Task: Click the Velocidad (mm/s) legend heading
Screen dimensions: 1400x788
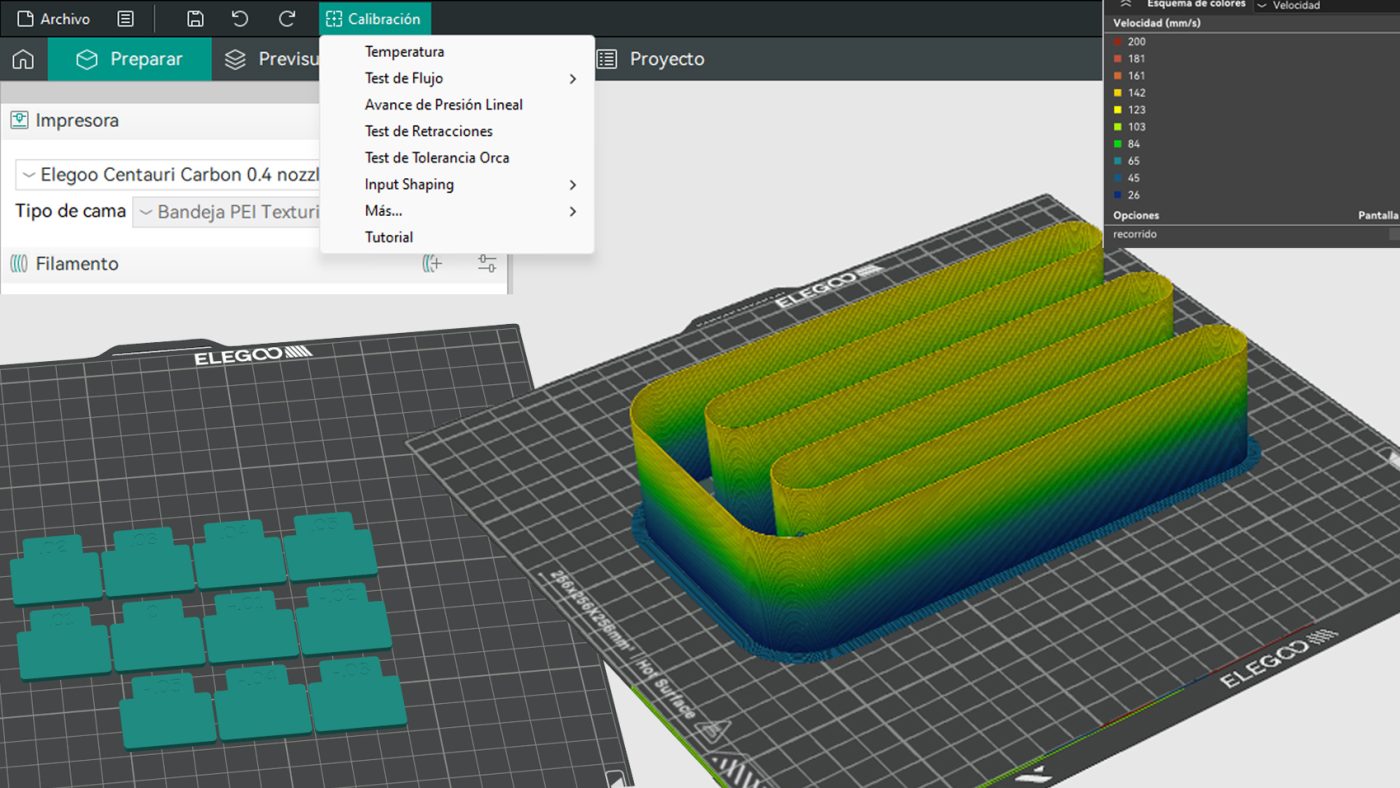Action: (x=1157, y=23)
